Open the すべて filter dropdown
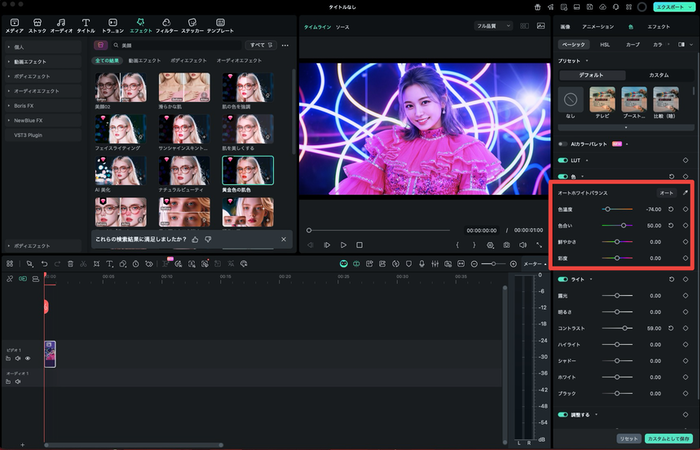This screenshot has height=450, width=700. pyautogui.click(x=261, y=45)
